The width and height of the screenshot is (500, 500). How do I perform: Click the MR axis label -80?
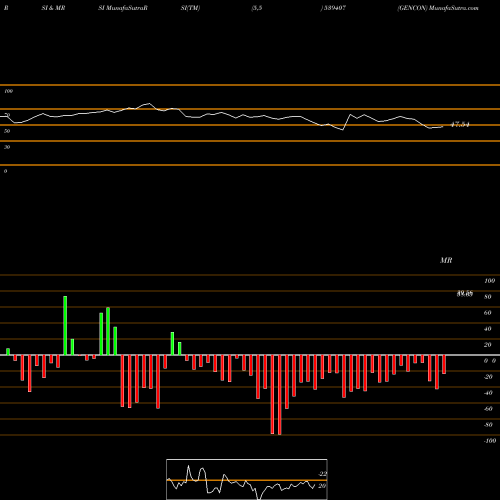(488, 425)
